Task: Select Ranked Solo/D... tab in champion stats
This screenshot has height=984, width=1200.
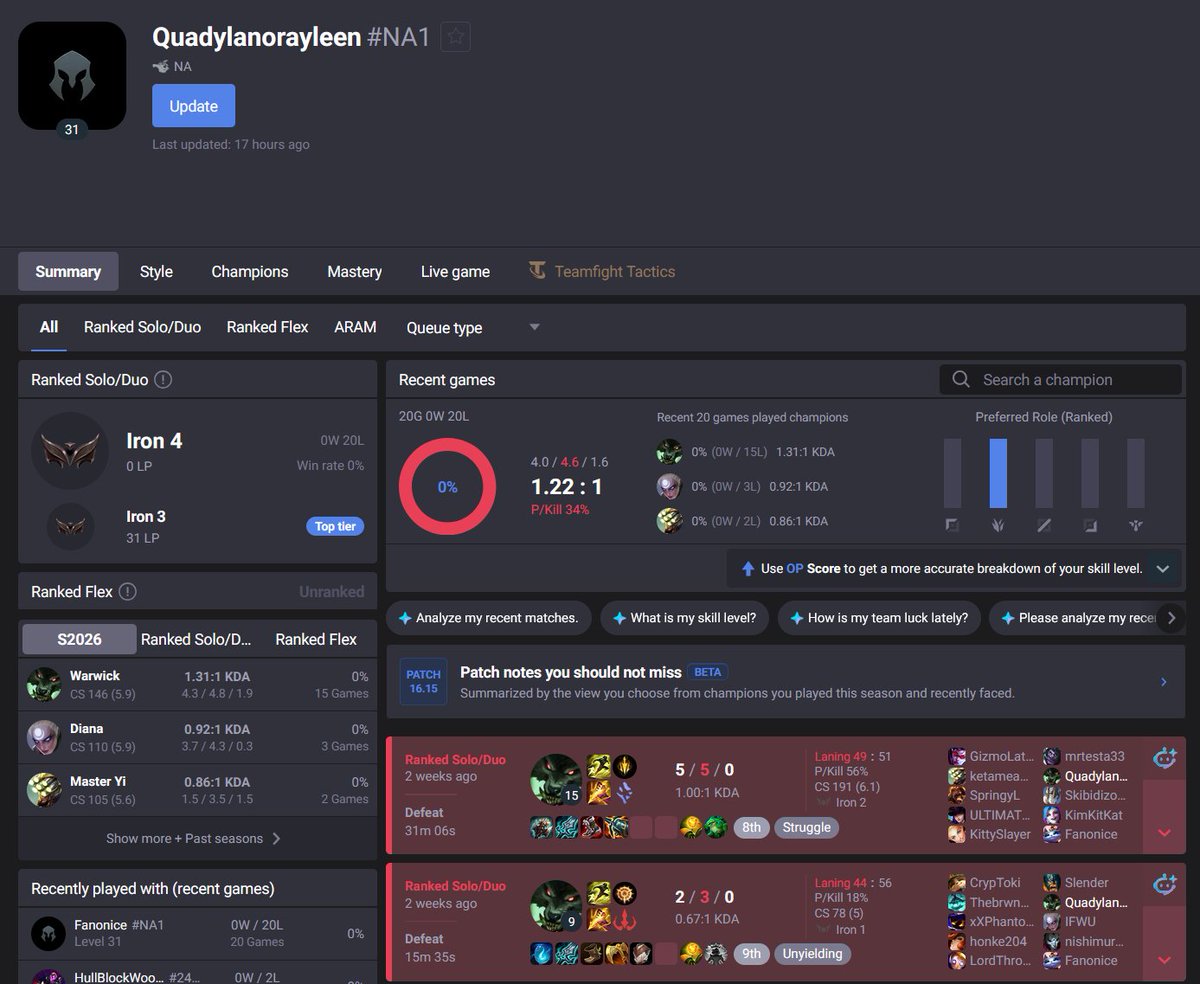Action: pos(196,639)
